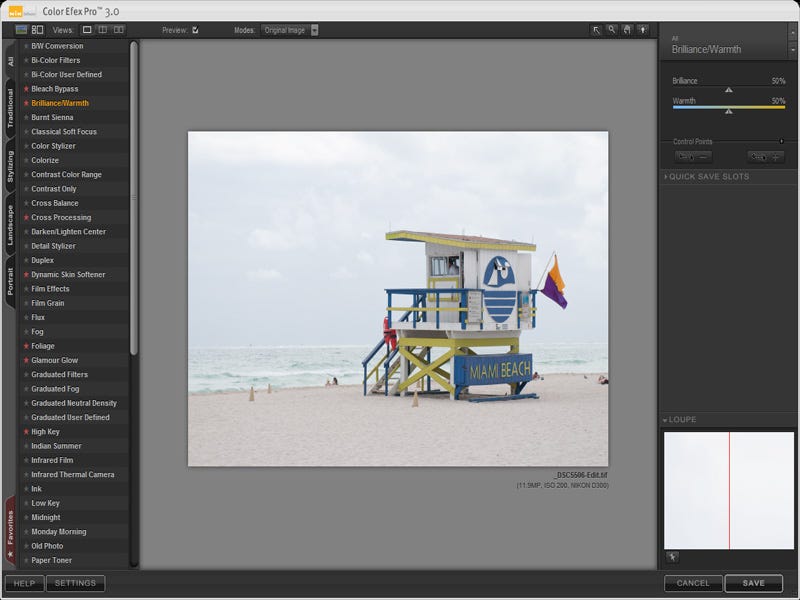Expand the Control Points section toggle

pos(781,141)
